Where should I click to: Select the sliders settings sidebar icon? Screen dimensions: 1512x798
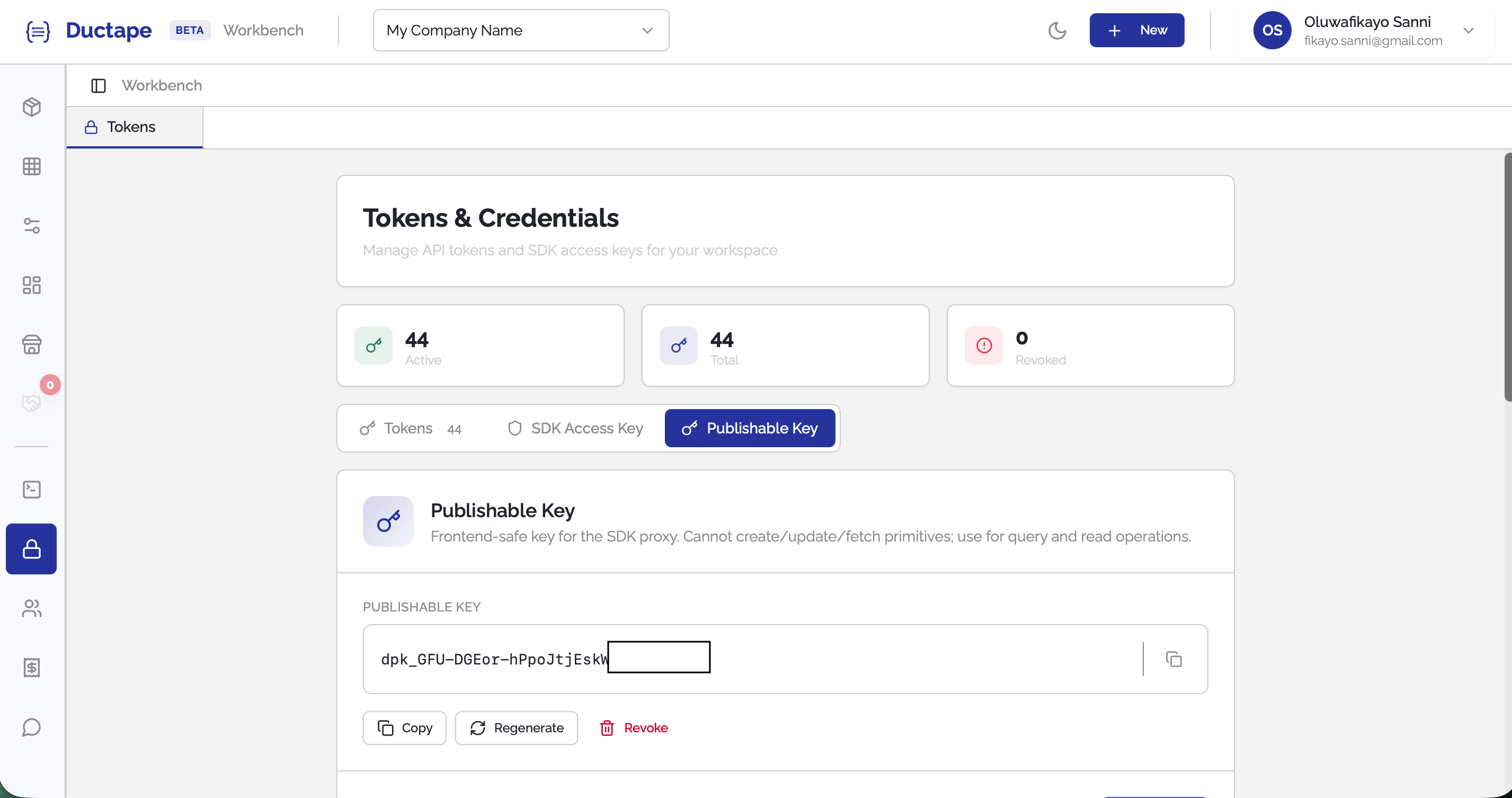coord(32,226)
